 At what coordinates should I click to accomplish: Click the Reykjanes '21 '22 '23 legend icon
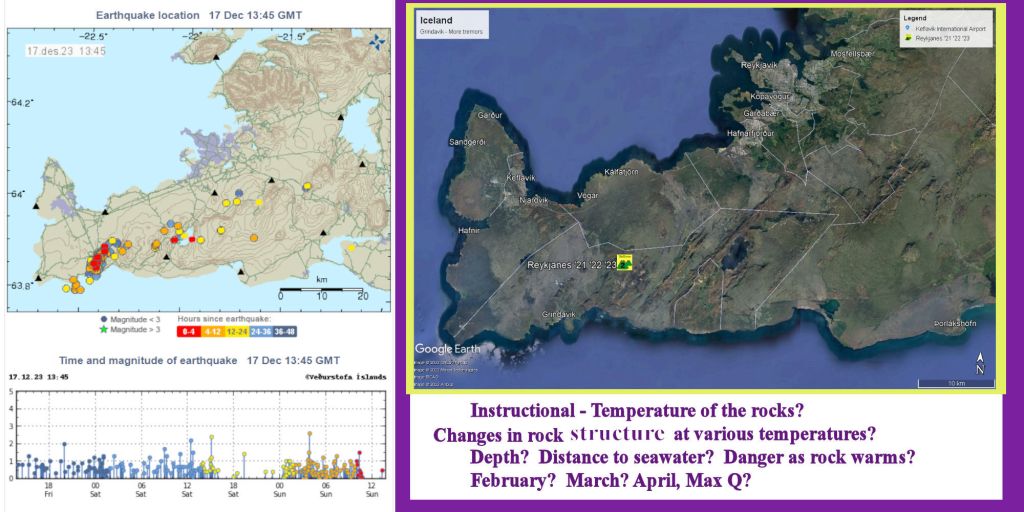pyautogui.click(x=909, y=36)
